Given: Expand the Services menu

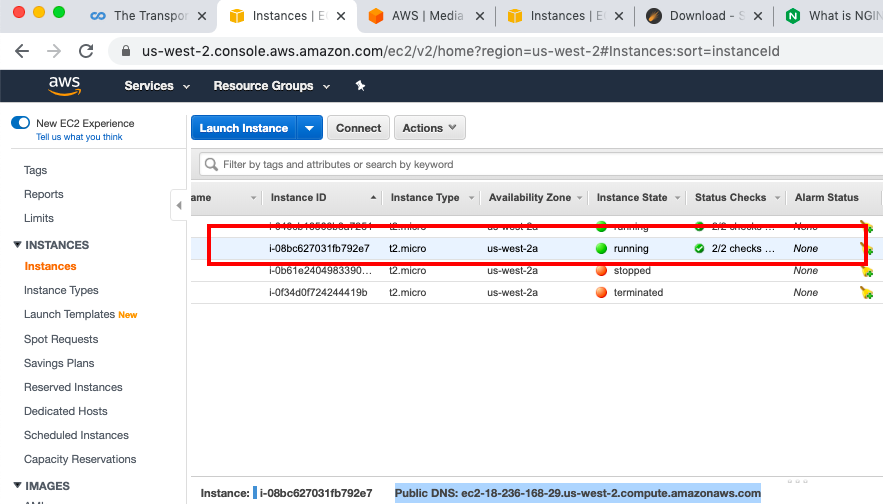Looking at the screenshot, I should coord(157,86).
